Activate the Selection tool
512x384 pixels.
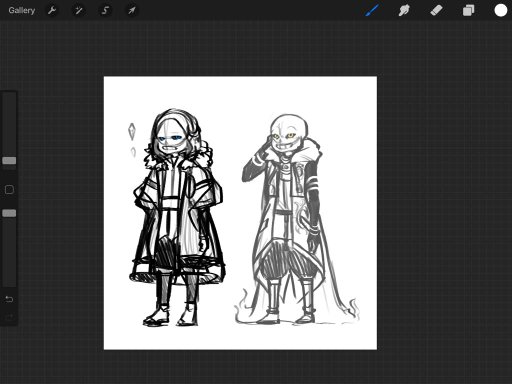(x=105, y=10)
